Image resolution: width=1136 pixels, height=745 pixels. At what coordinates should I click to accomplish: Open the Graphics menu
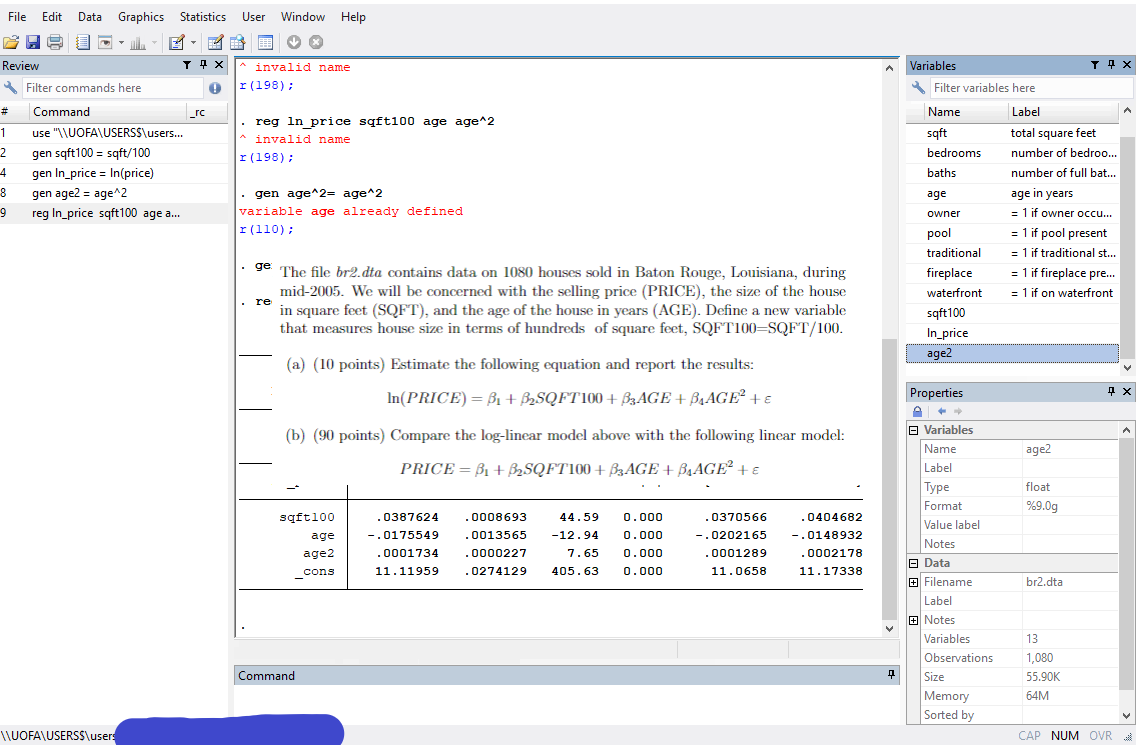tap(141, 17)
